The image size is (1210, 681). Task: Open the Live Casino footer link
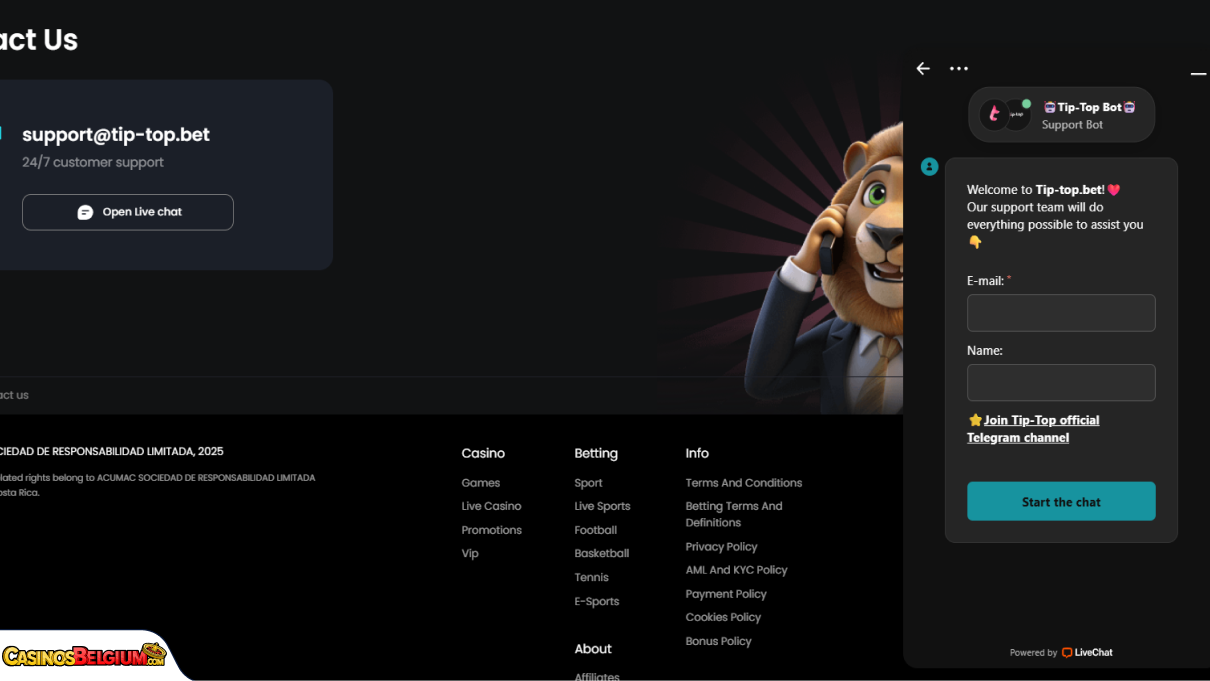[x=491, y=506]
